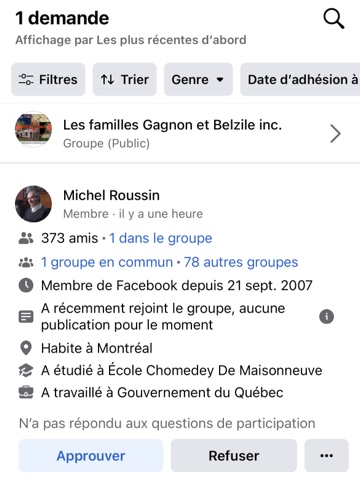The height and width of the screenshot is (492, 360).
Task: Open the Date d'adhésion filter
Action: pyautogui.click(x=300, y=79)
